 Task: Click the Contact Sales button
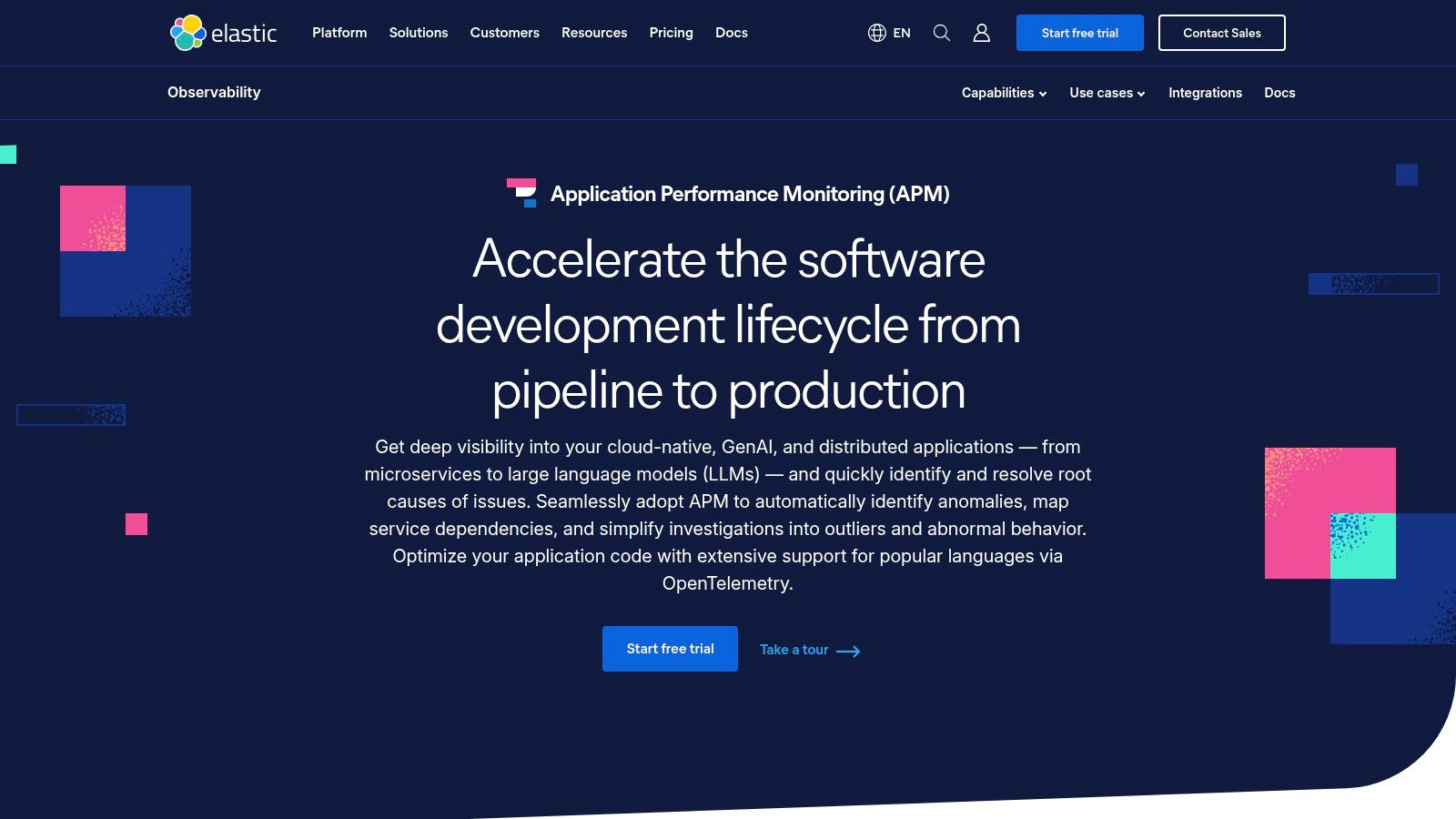click(x=1221, y=33)
